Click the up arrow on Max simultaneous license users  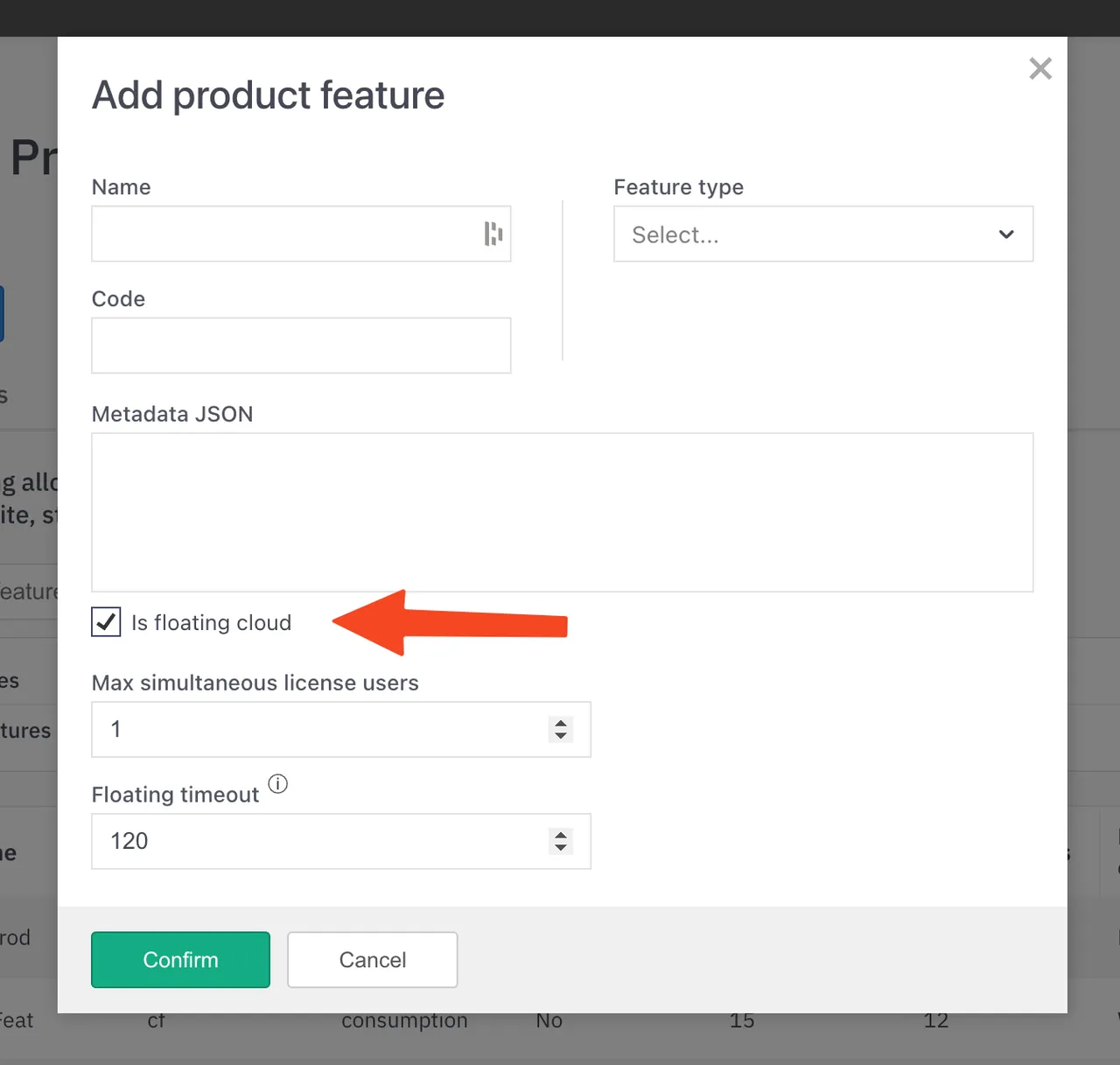561,723
